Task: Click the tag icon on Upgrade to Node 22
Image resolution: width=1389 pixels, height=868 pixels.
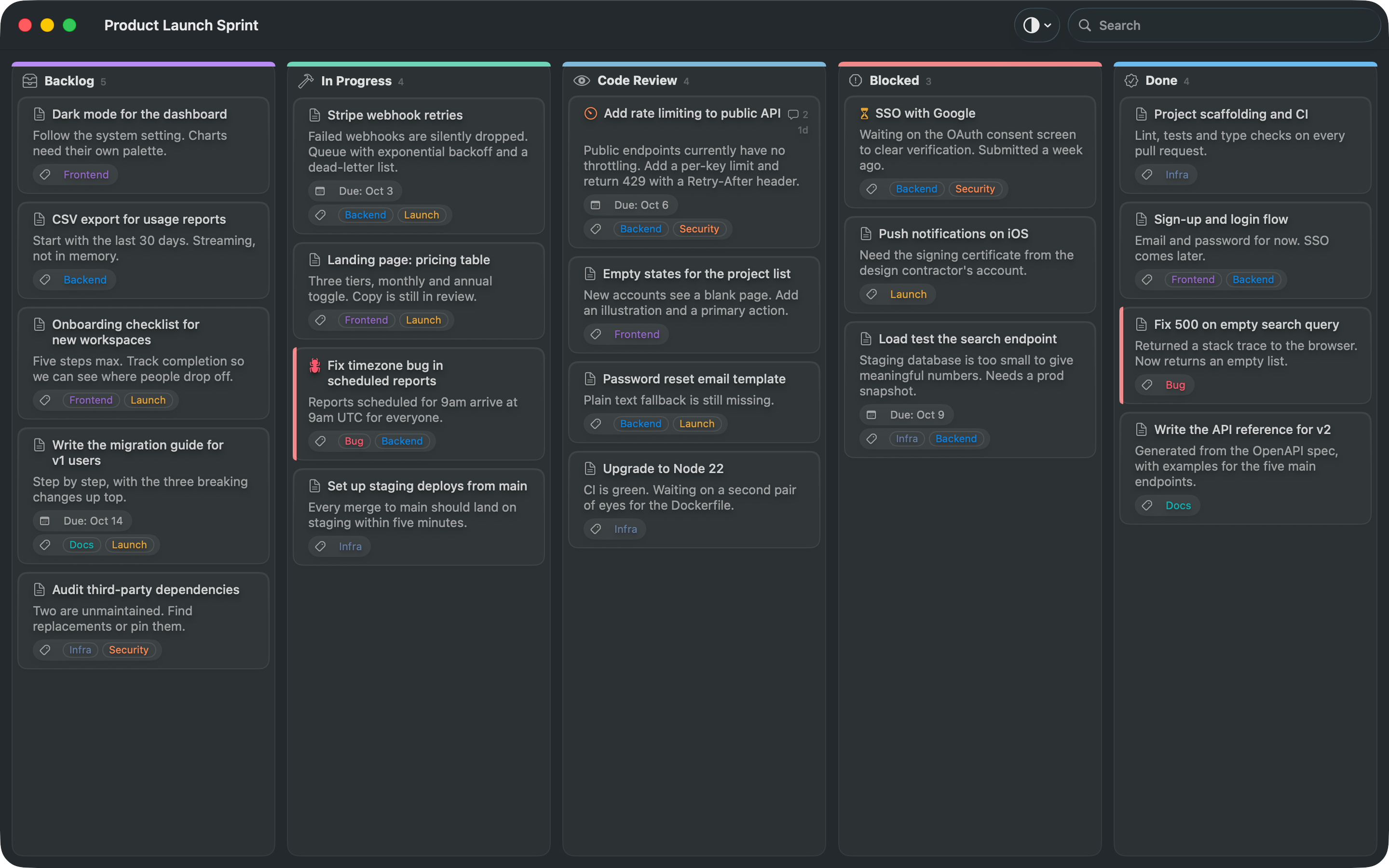Action: pyautogui.click(x=596, y=529)
